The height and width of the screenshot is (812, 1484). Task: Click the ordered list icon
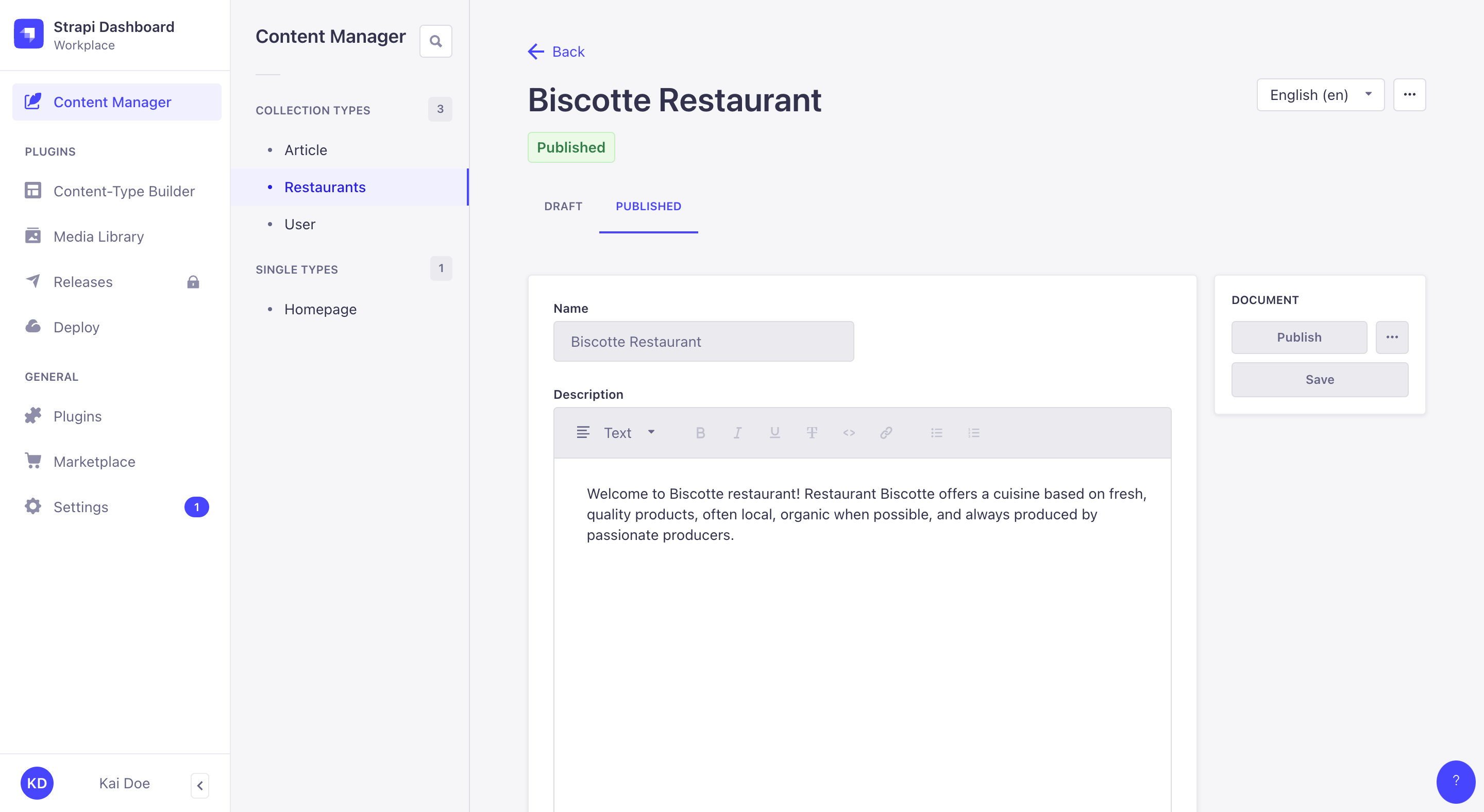click(974, 432)
